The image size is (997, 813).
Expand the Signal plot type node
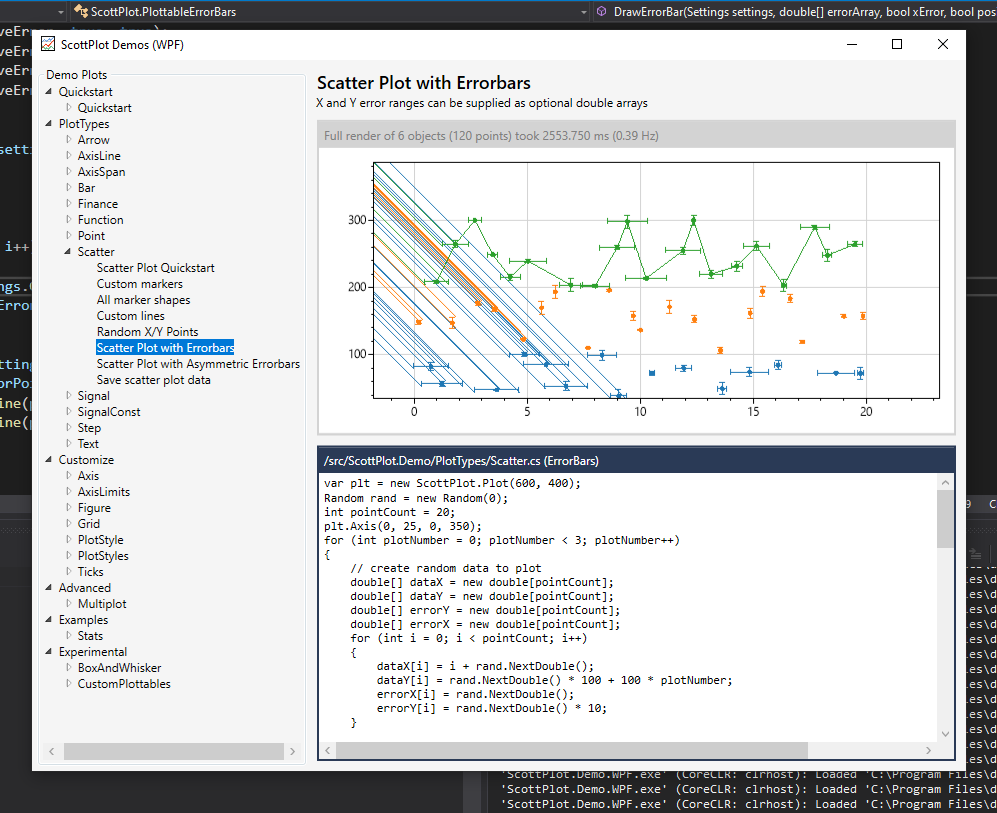click(69, 395)
